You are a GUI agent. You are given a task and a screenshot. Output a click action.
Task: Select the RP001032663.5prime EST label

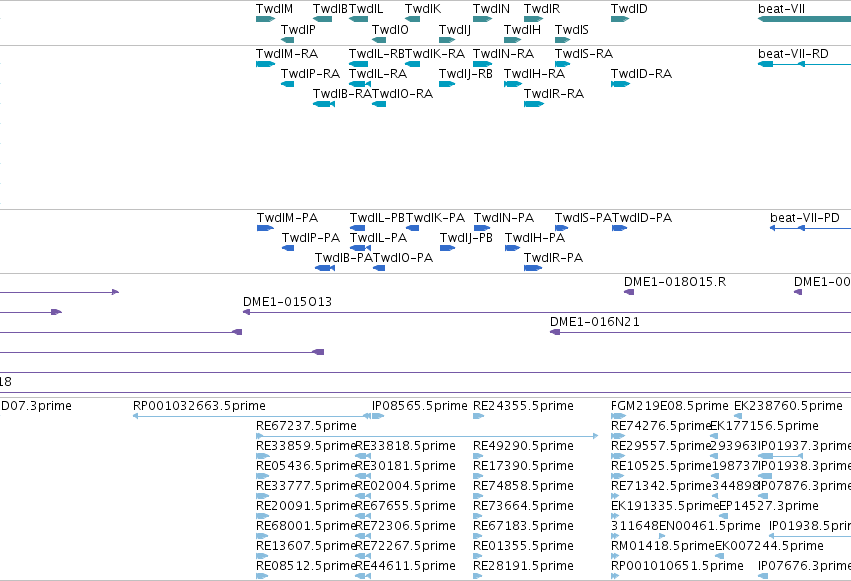pos(199,406)
